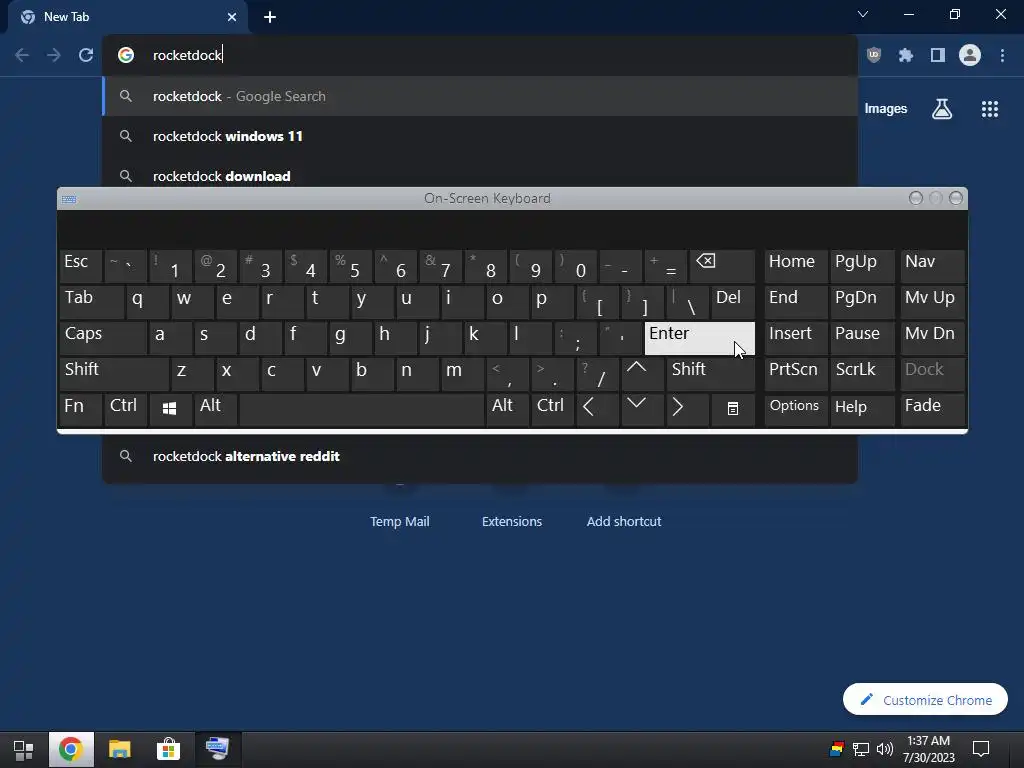
Task: Toggle the Chrome side panel icon
Action: (x=938, y=55)
